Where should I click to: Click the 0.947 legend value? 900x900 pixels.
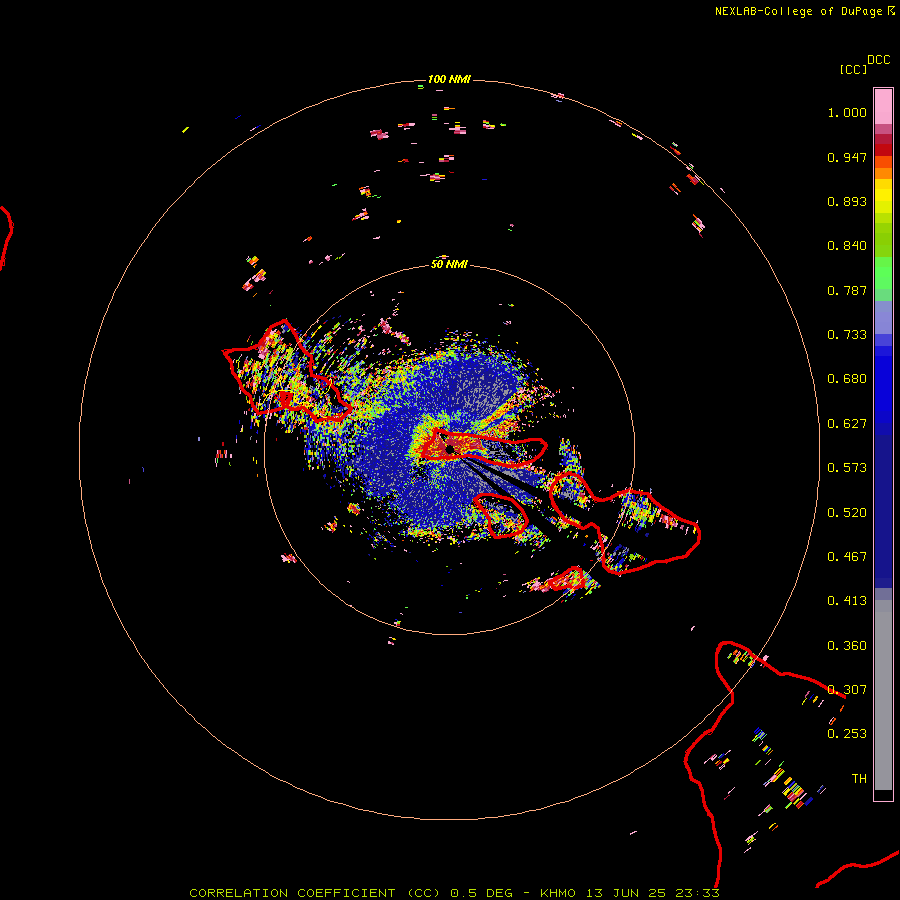(x=847, y=157)
